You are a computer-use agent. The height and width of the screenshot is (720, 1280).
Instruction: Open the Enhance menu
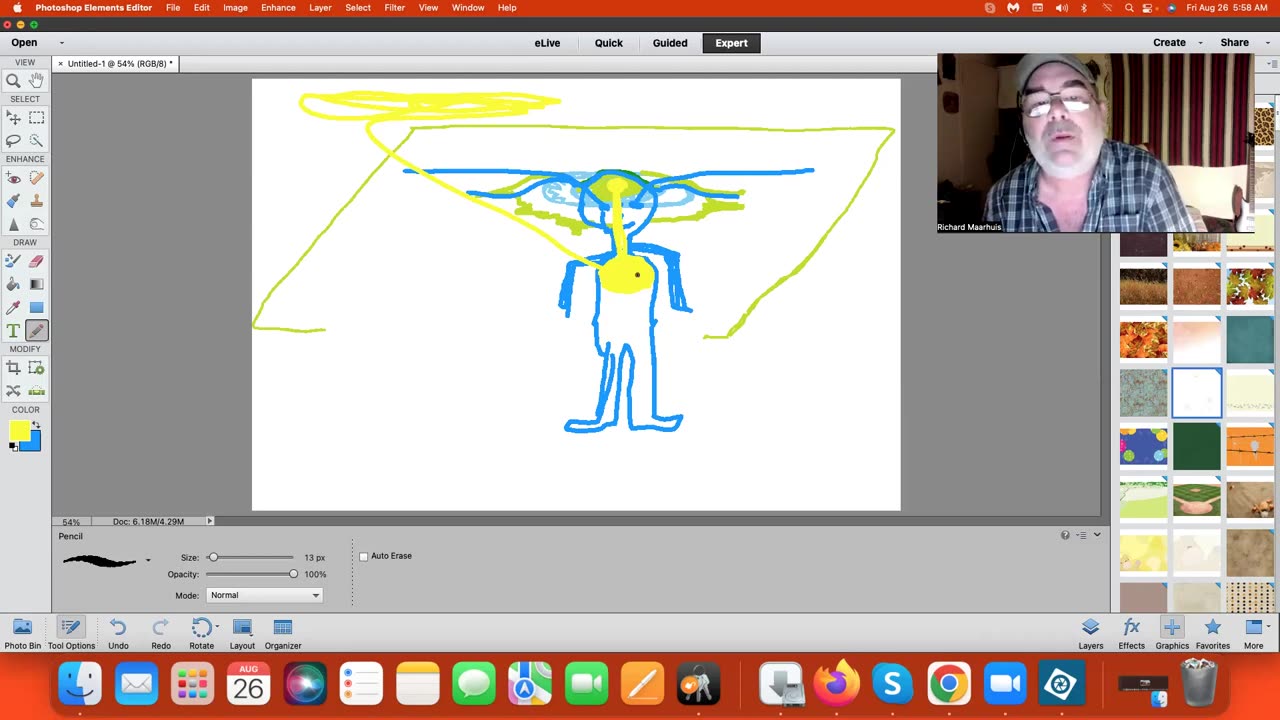(x=278, y=8)
